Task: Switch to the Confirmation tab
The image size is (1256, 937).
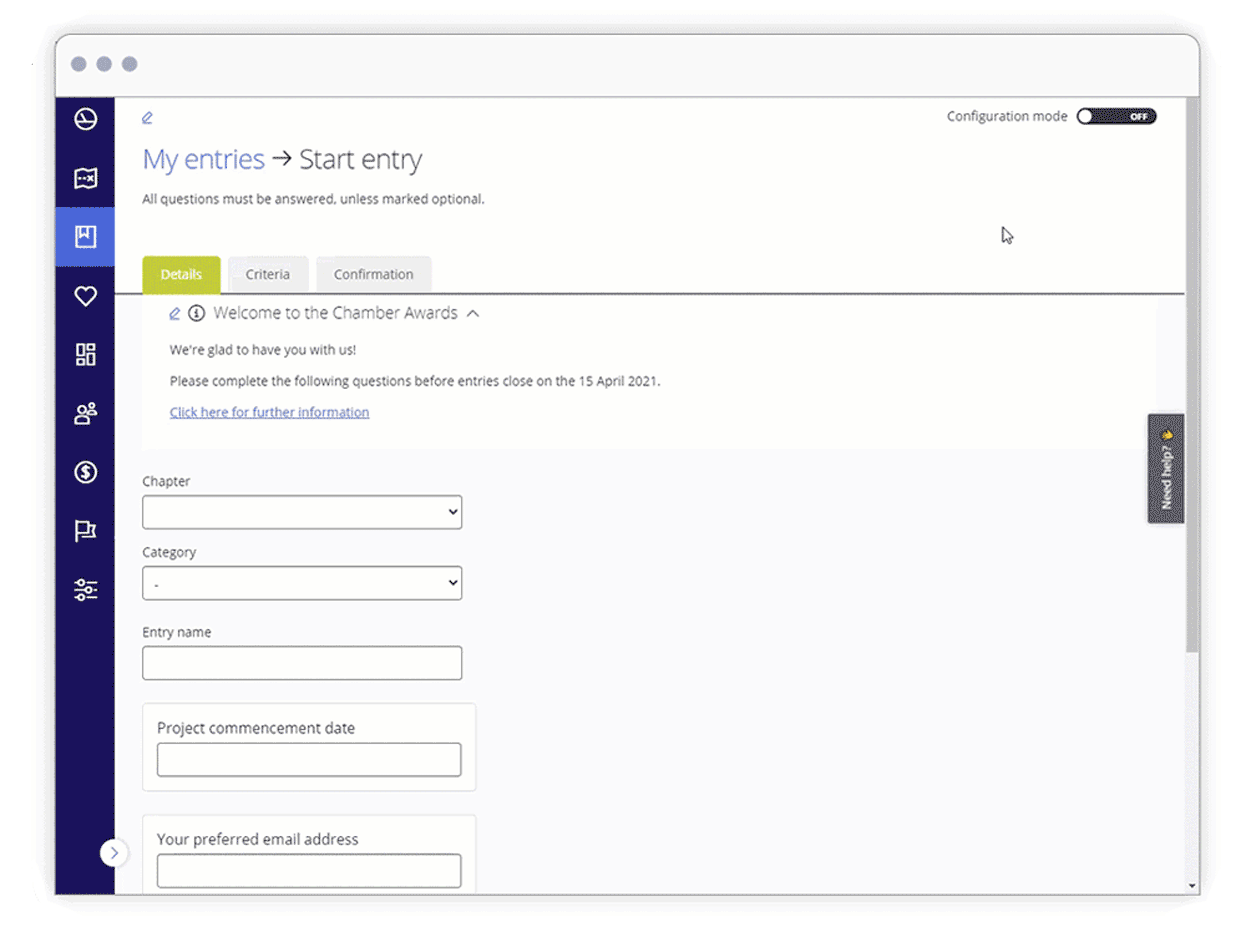Action: [x=373, y=275]
